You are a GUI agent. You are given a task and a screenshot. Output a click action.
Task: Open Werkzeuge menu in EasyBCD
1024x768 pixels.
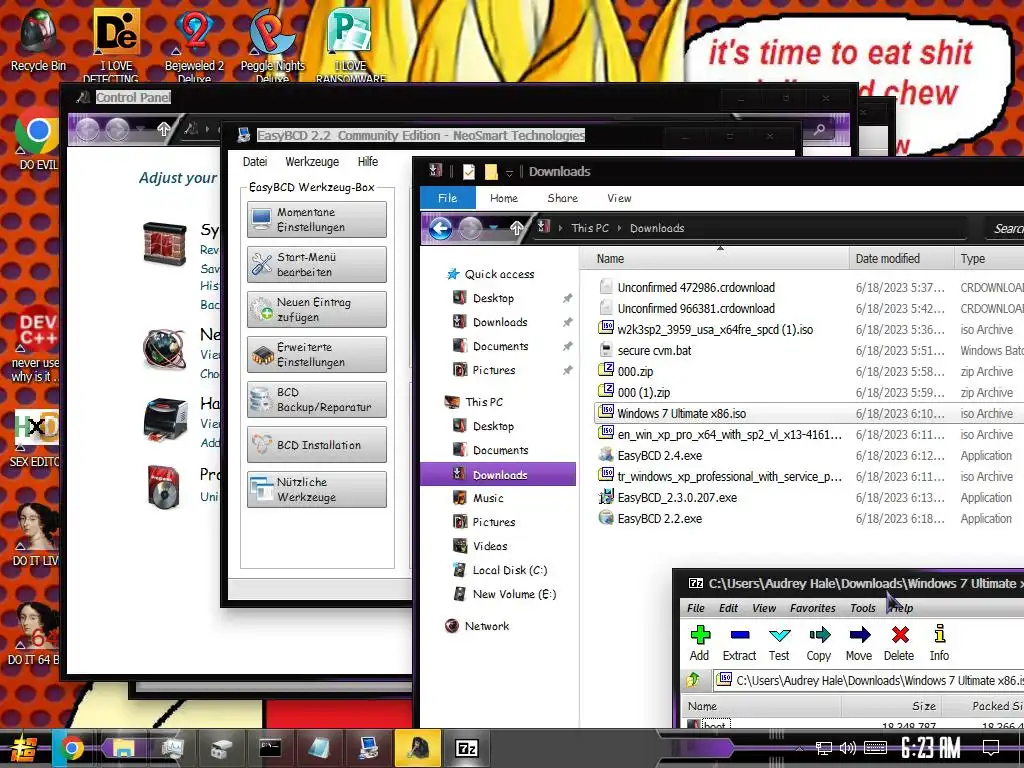pyautogui.click(x=312, y=162)
